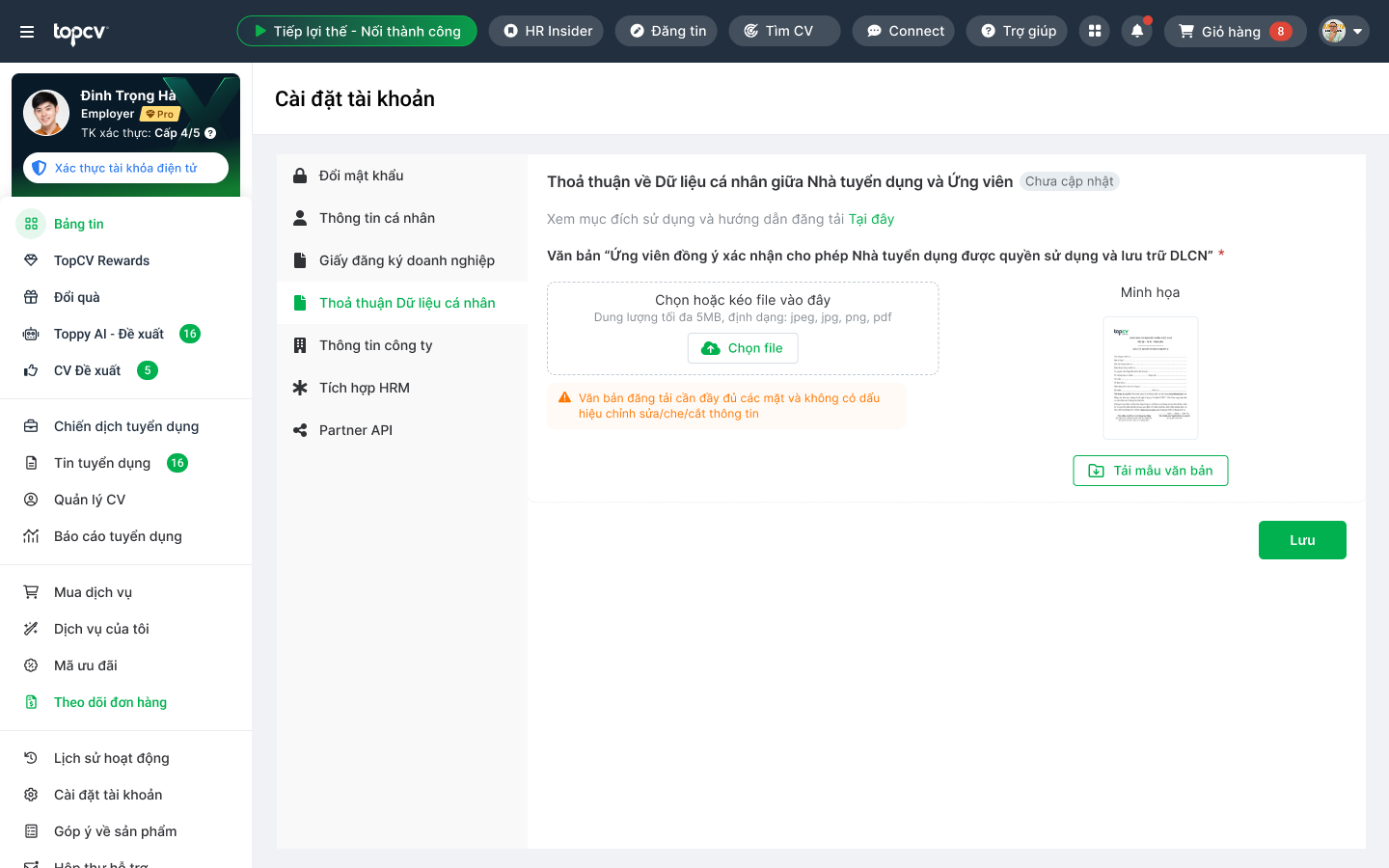Click the TopCV logo
1389x868 pixels.
[x=80, y=33]
